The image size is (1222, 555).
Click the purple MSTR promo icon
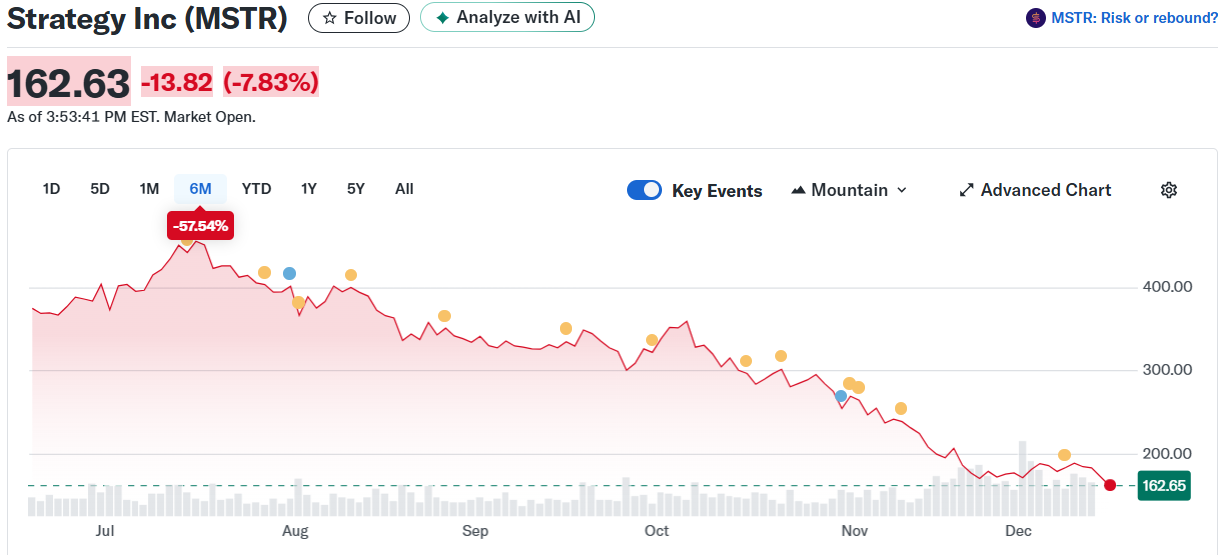coord(1036,18)
